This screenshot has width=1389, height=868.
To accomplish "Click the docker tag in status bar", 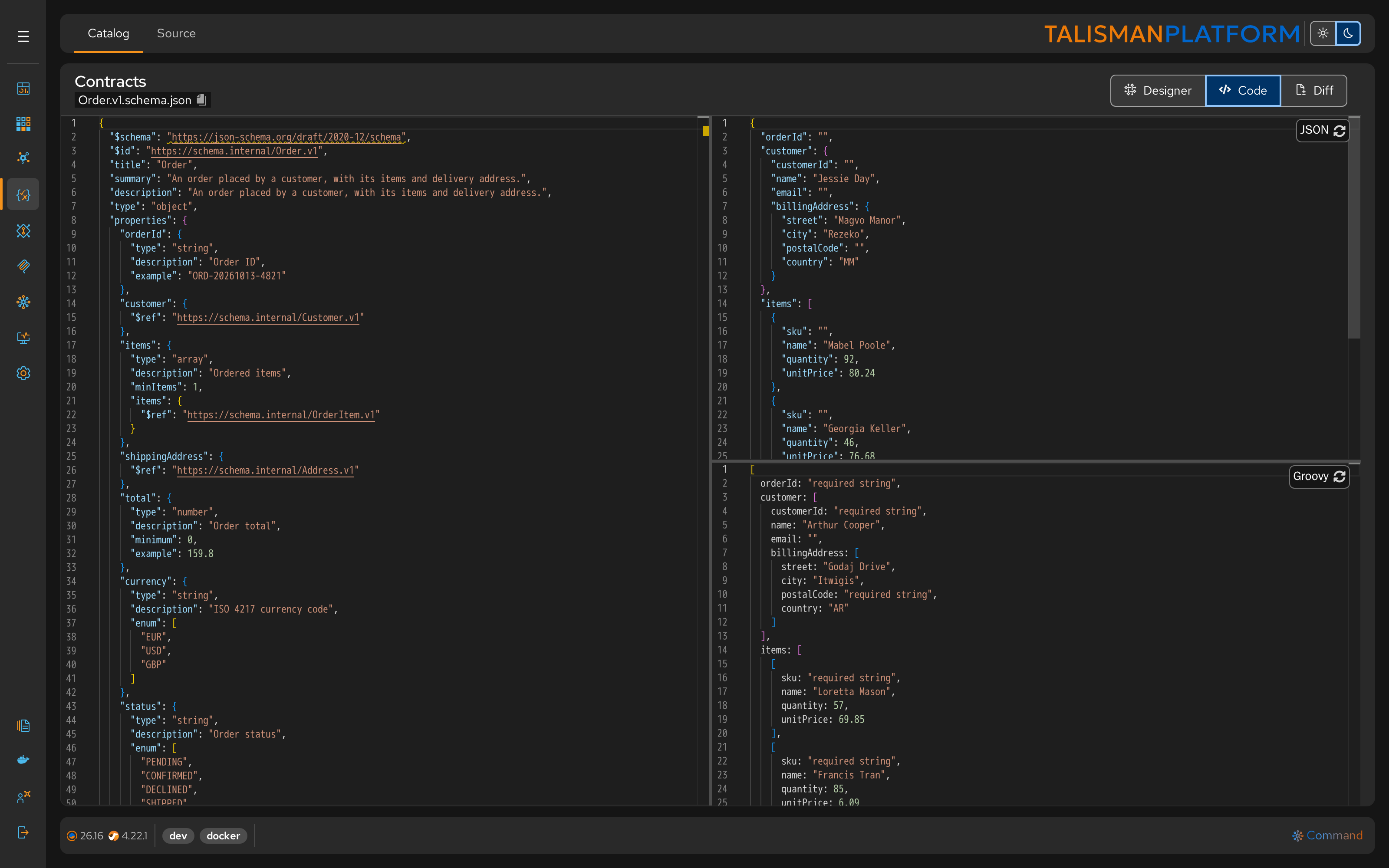I will coord(223,836).
